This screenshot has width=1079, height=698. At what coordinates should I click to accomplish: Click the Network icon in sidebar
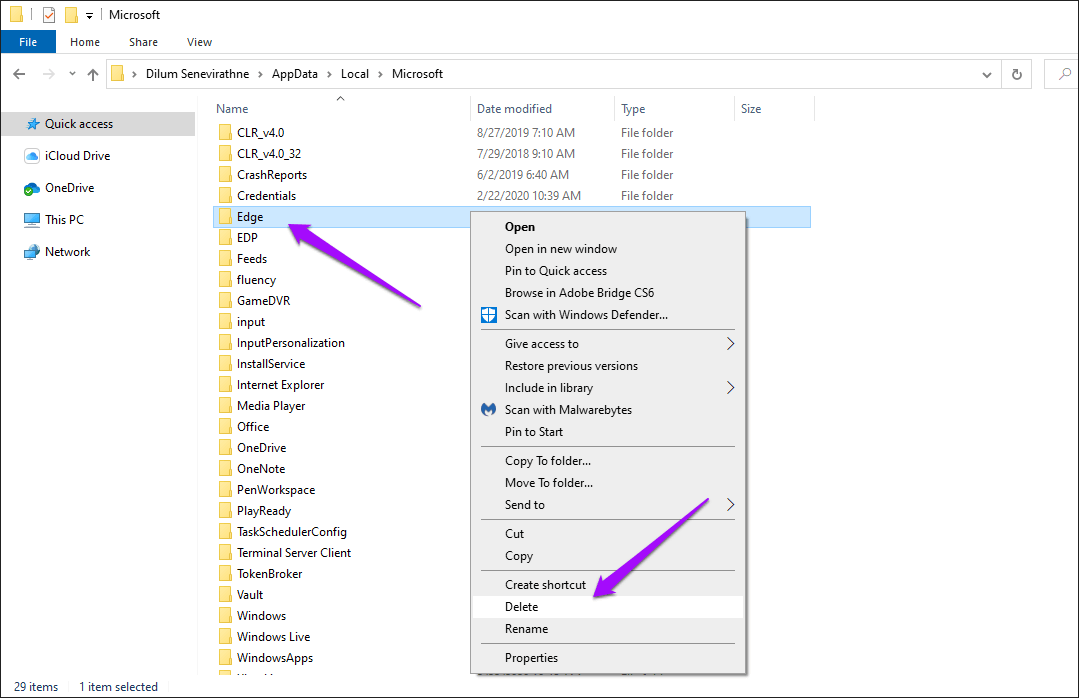pyautogui.click(x=32, y=252)
